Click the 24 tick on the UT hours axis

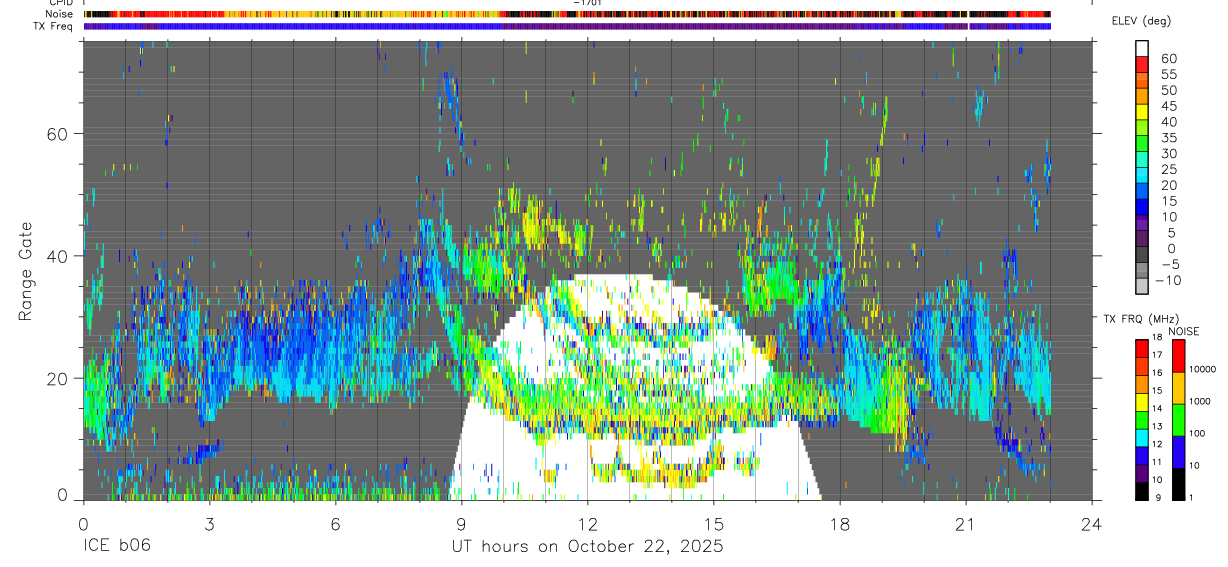(x=1092, y=523)
